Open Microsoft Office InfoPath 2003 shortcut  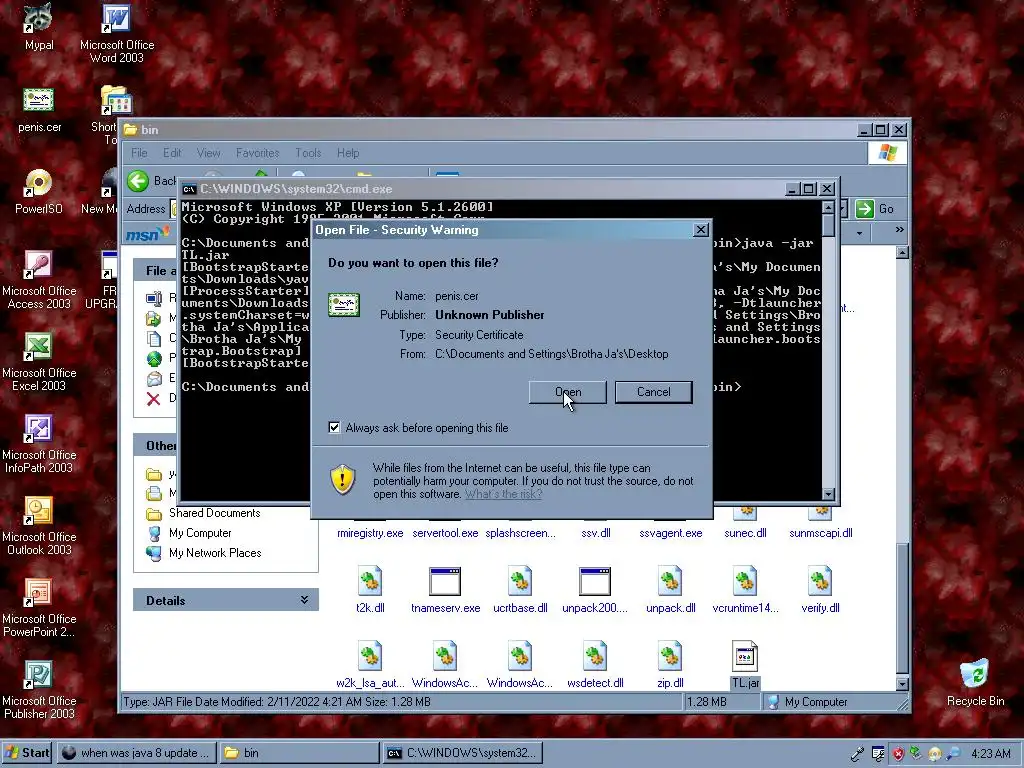pyautogui.click(x=39, y=444)
